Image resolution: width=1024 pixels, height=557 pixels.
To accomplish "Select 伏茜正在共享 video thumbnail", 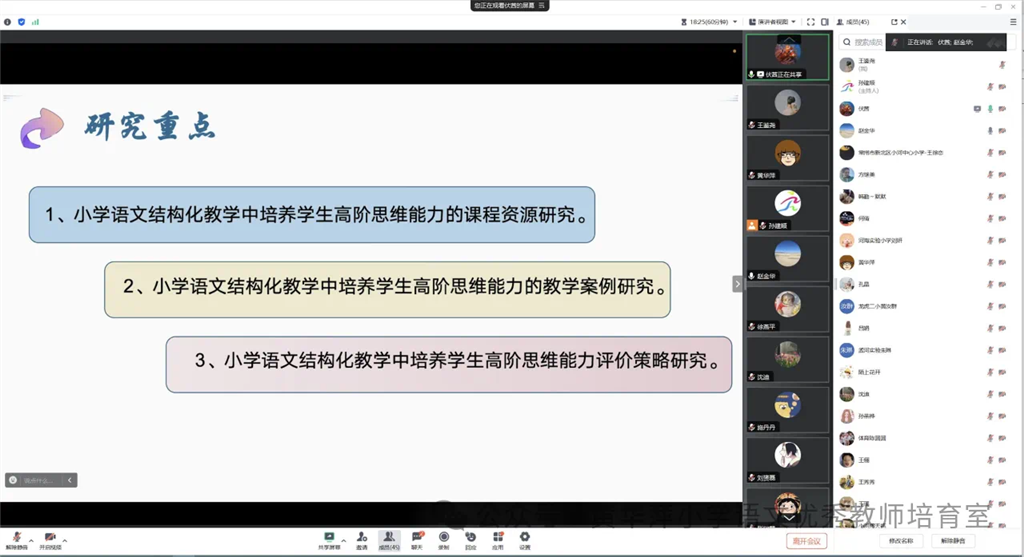I will (788, 57).
